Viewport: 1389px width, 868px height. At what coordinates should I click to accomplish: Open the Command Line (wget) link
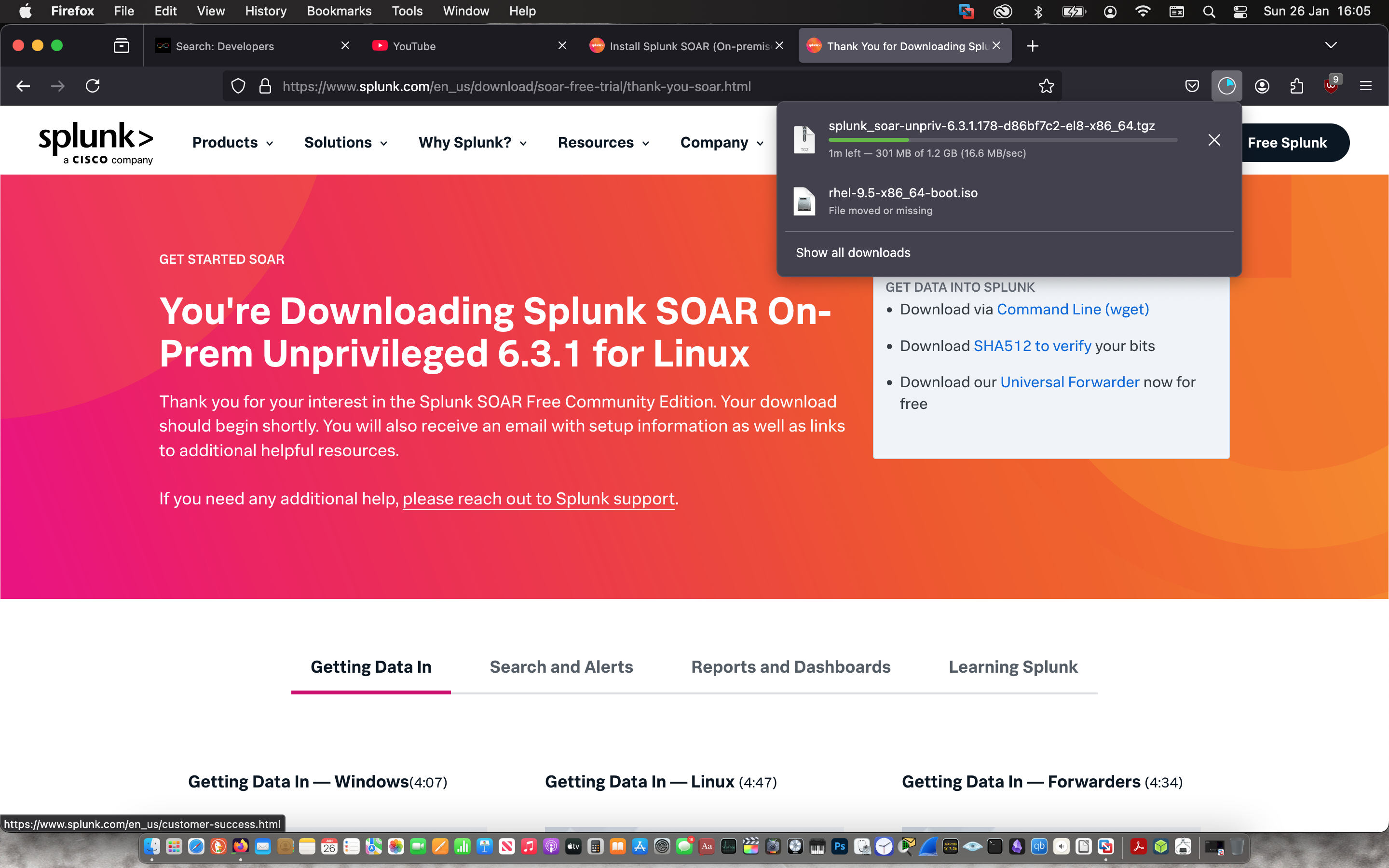tap(1073, 310)
